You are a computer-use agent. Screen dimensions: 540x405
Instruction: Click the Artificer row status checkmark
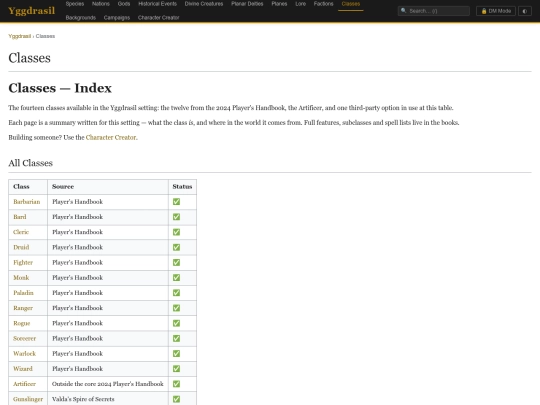176,384
